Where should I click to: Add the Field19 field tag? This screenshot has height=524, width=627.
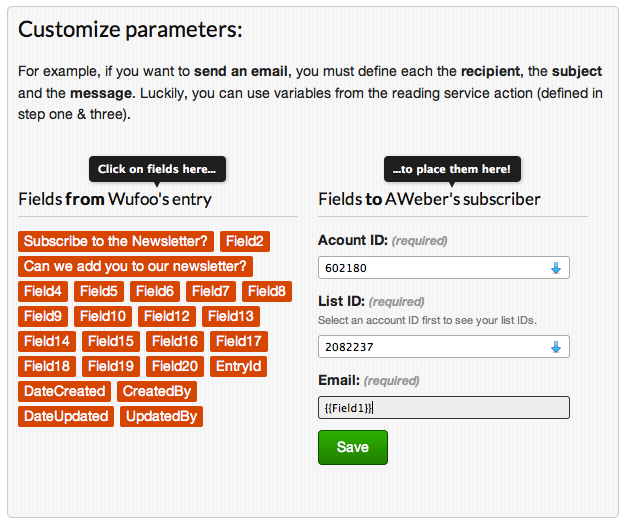(x=110, y=366)
